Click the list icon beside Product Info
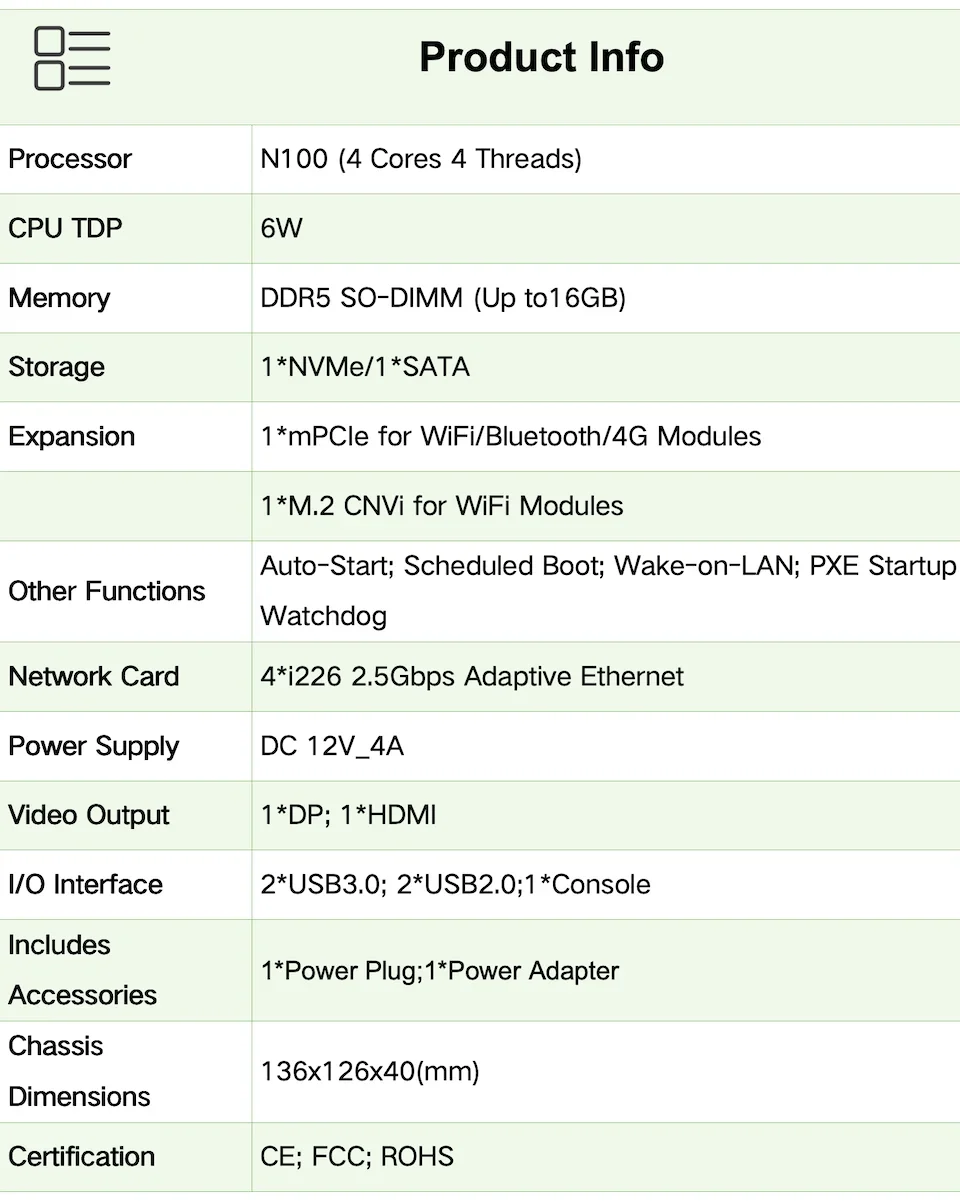This screenshot has height=1201, width=960. point(72,59)
